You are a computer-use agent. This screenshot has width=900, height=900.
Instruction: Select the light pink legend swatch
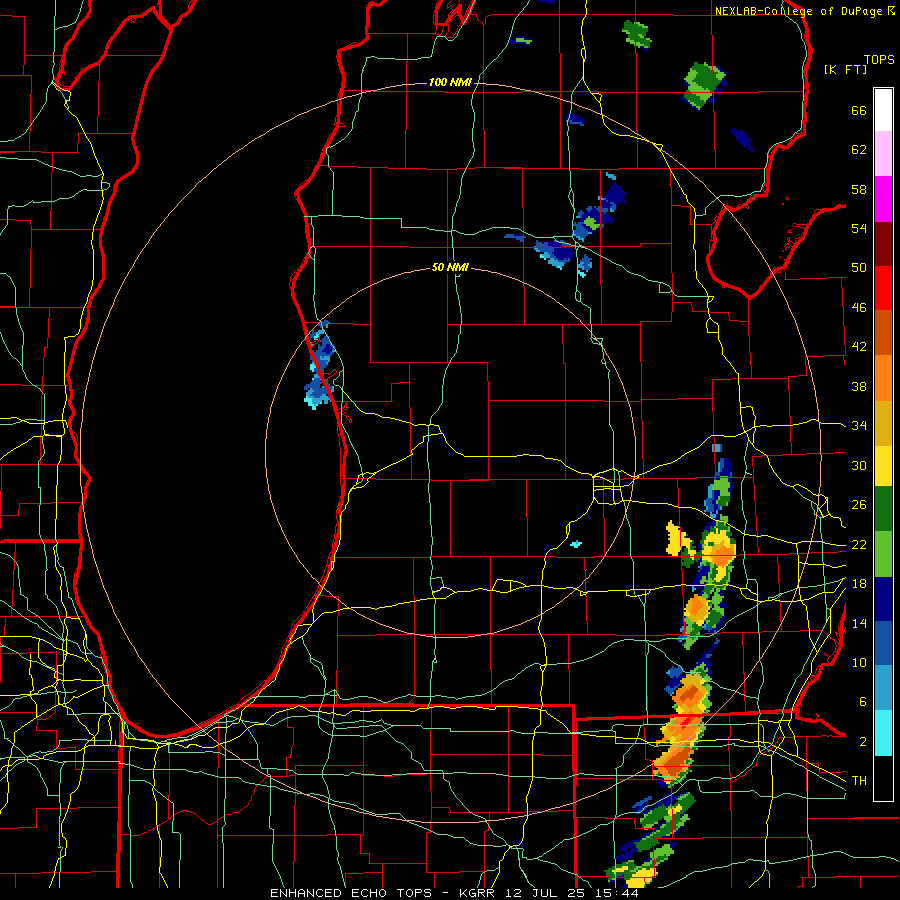pos(883,154)
